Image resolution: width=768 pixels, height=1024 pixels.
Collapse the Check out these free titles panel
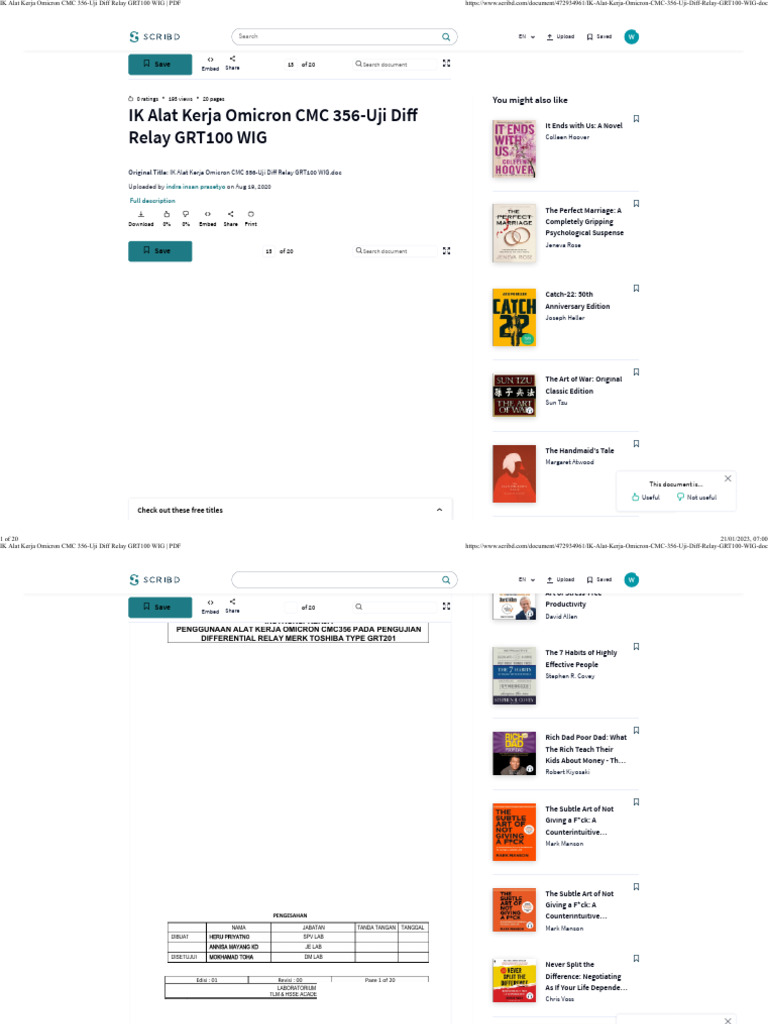tap(440, 510)
